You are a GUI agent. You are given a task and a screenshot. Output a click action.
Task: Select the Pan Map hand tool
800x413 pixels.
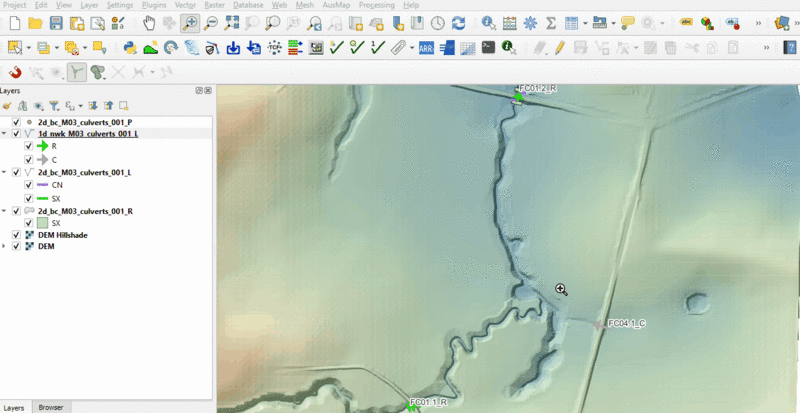(149, 23)
